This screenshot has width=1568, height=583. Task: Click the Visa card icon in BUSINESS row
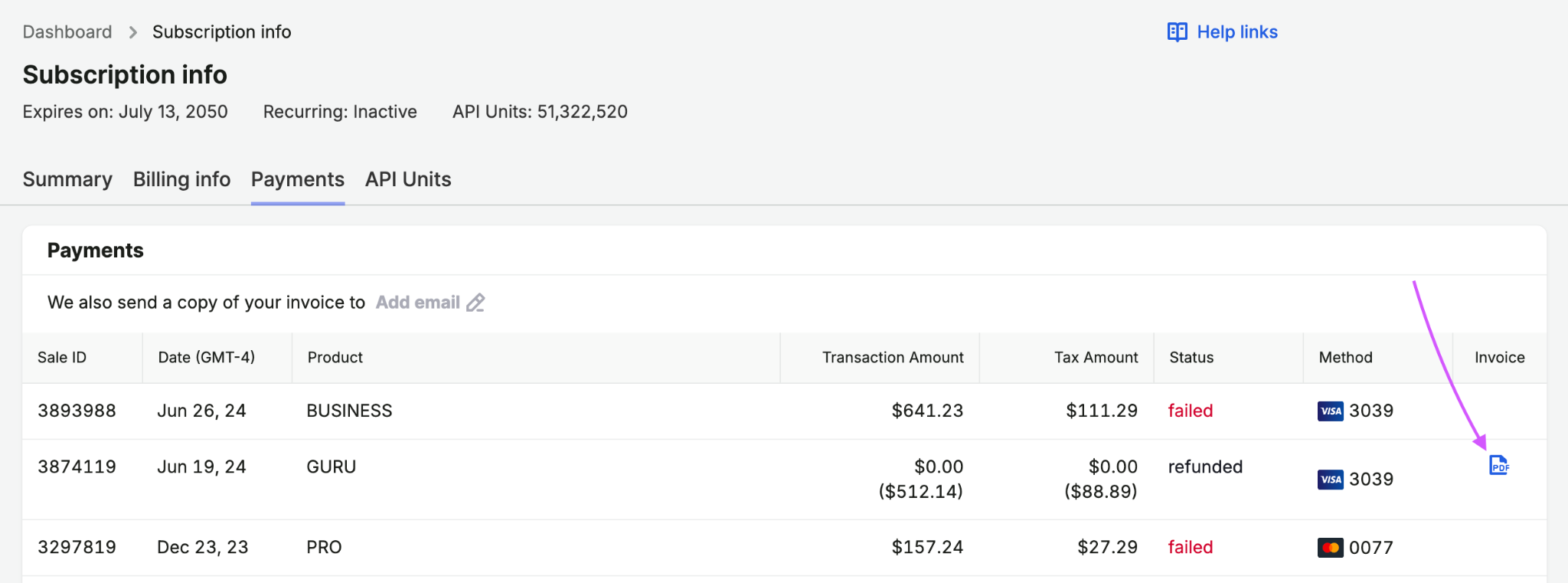click(x=1331, y=411)
